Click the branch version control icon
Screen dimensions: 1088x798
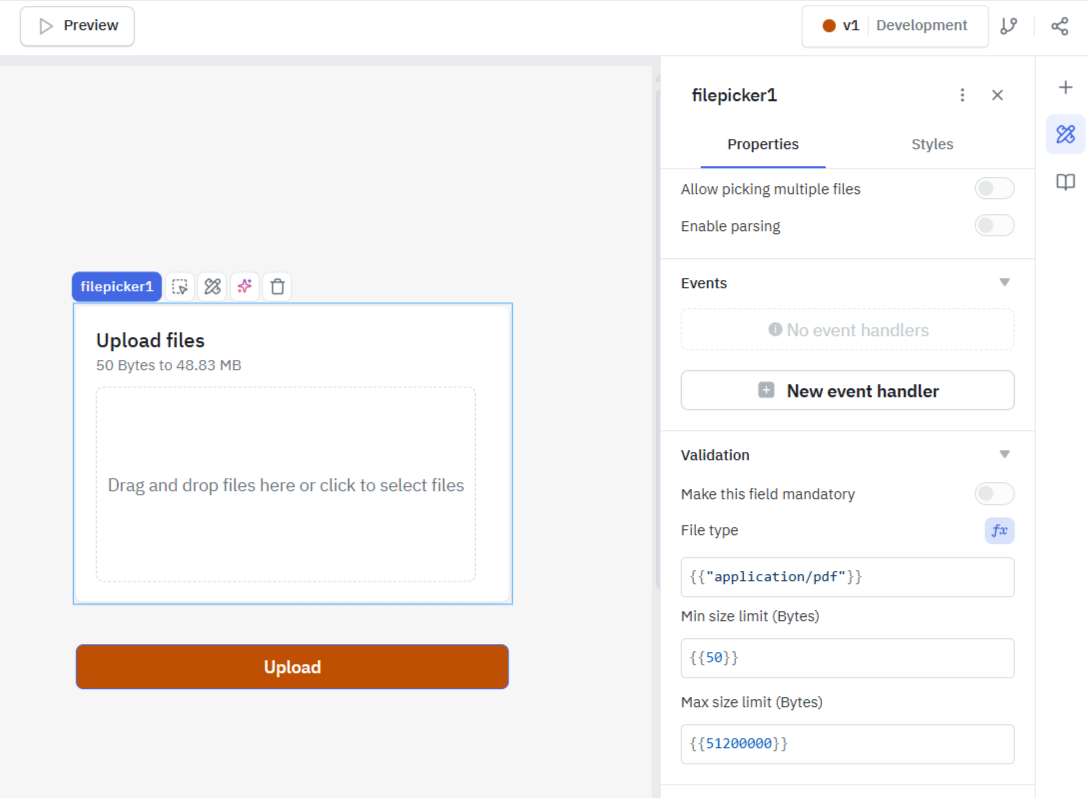[x=1009, y=25]
